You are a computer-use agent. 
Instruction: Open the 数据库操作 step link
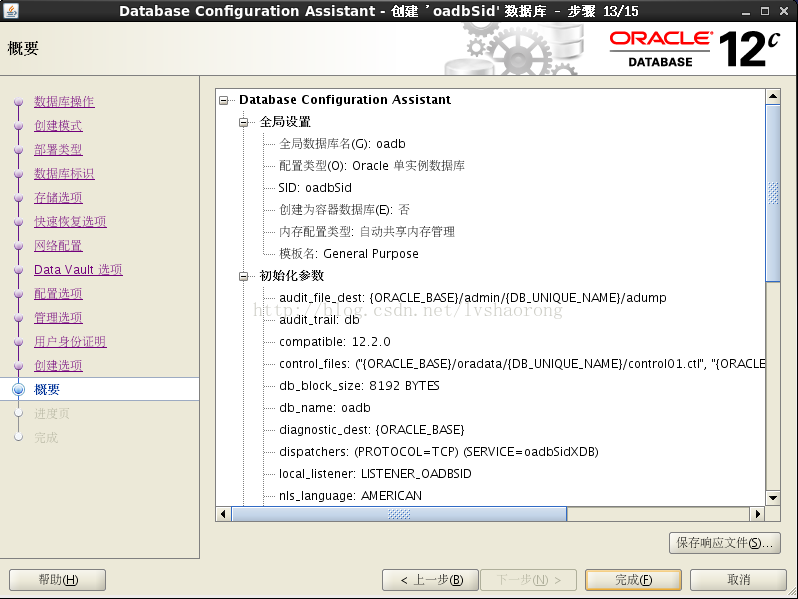[64, 102]
